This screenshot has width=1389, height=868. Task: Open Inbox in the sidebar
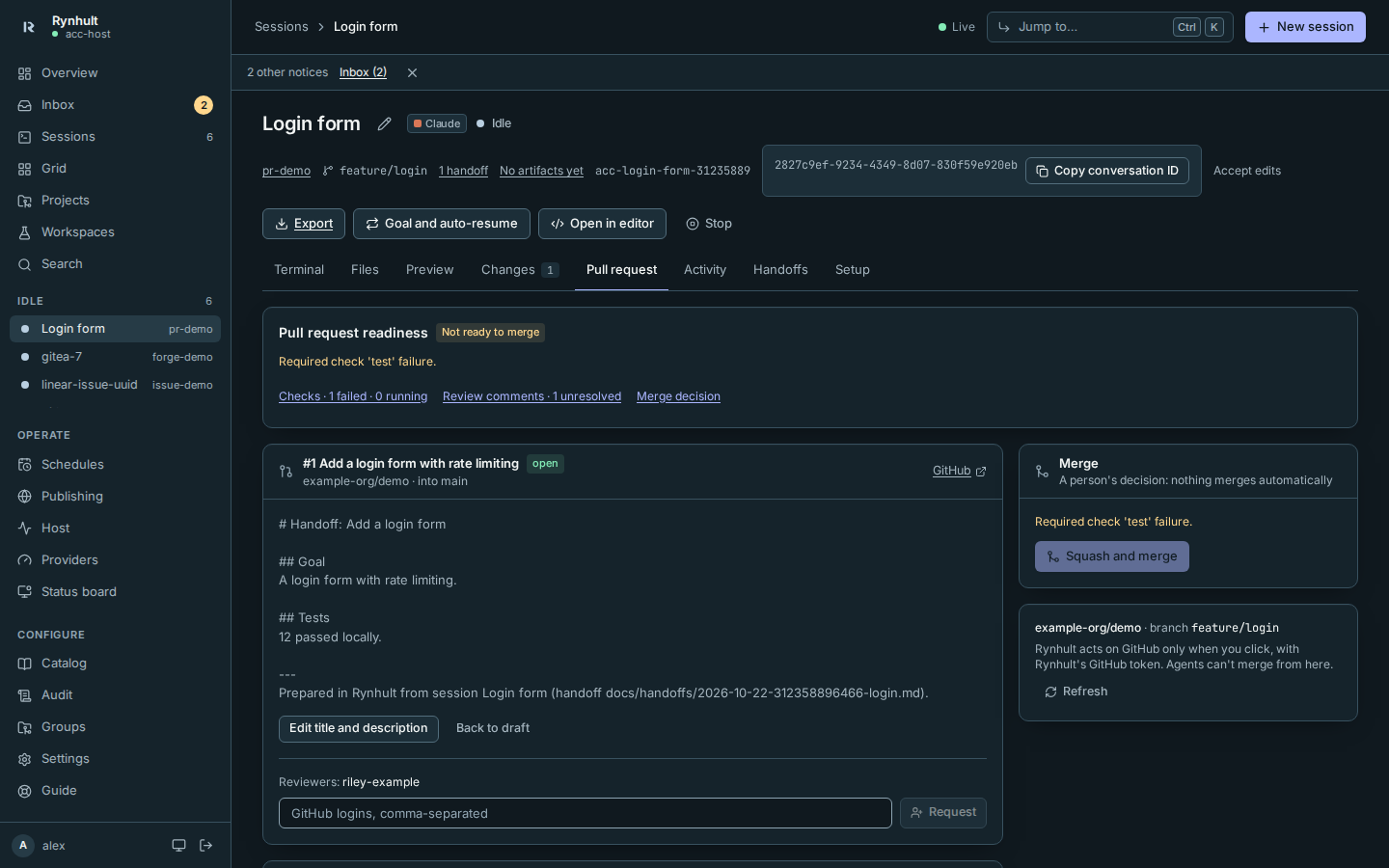tap(116, 105)
